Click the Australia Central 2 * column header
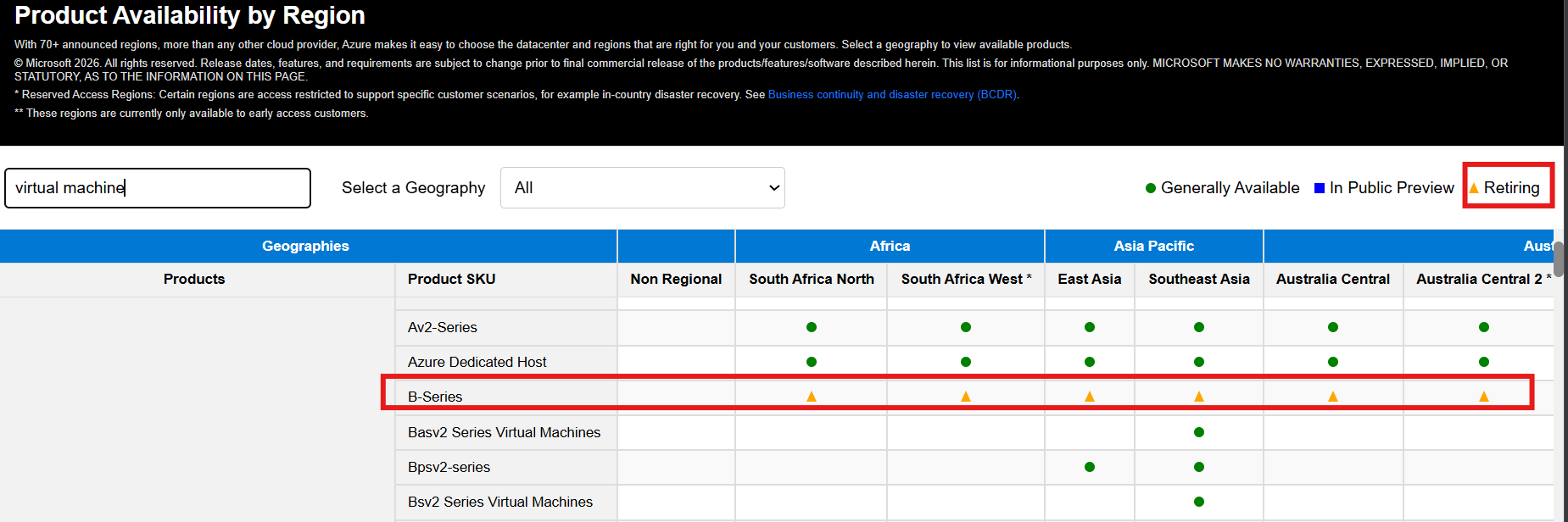Screen dimensions: 1568x522 pyautogui.click(x=1479, y=280)
